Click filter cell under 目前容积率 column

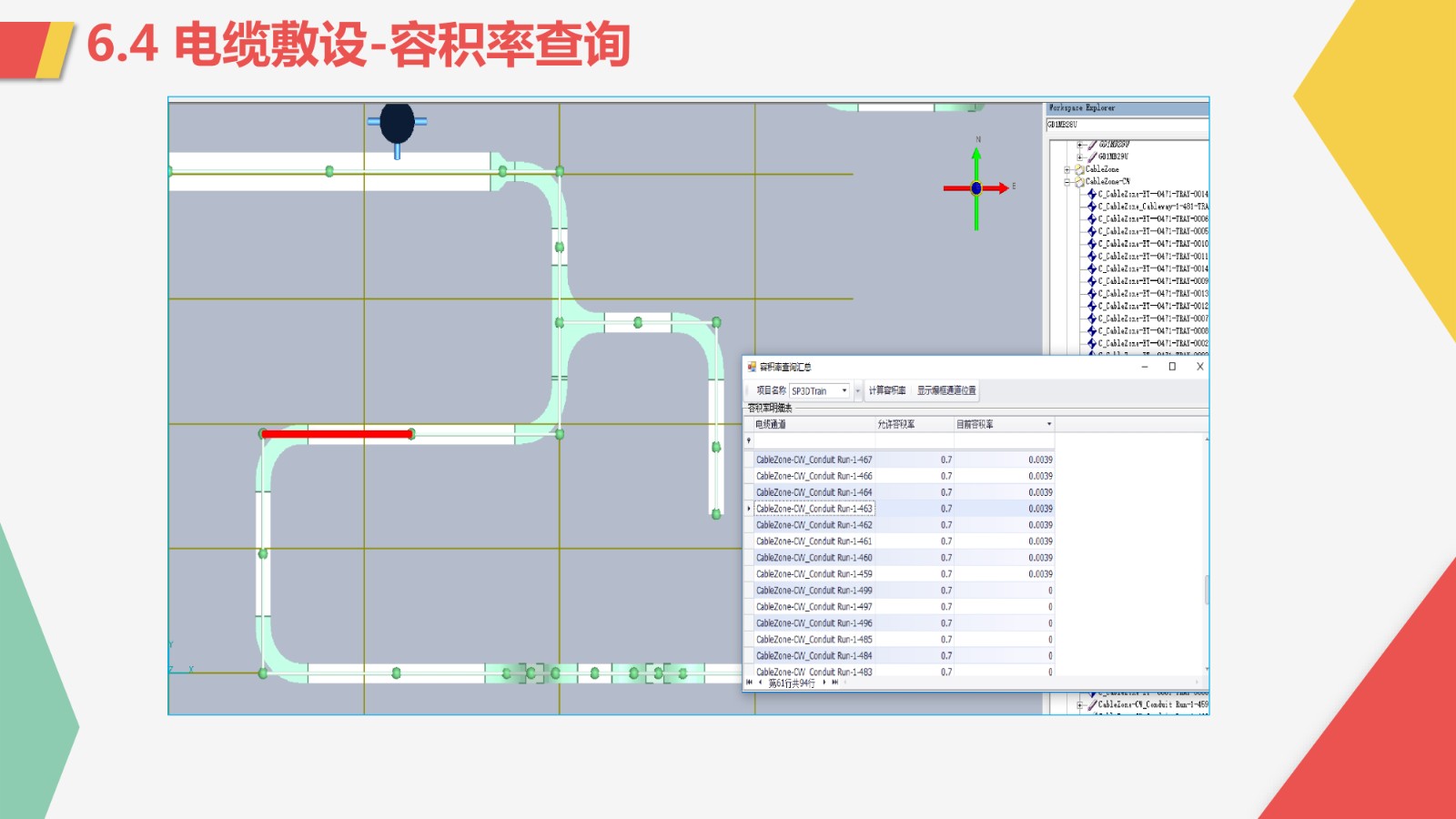tap(1004, 440)
